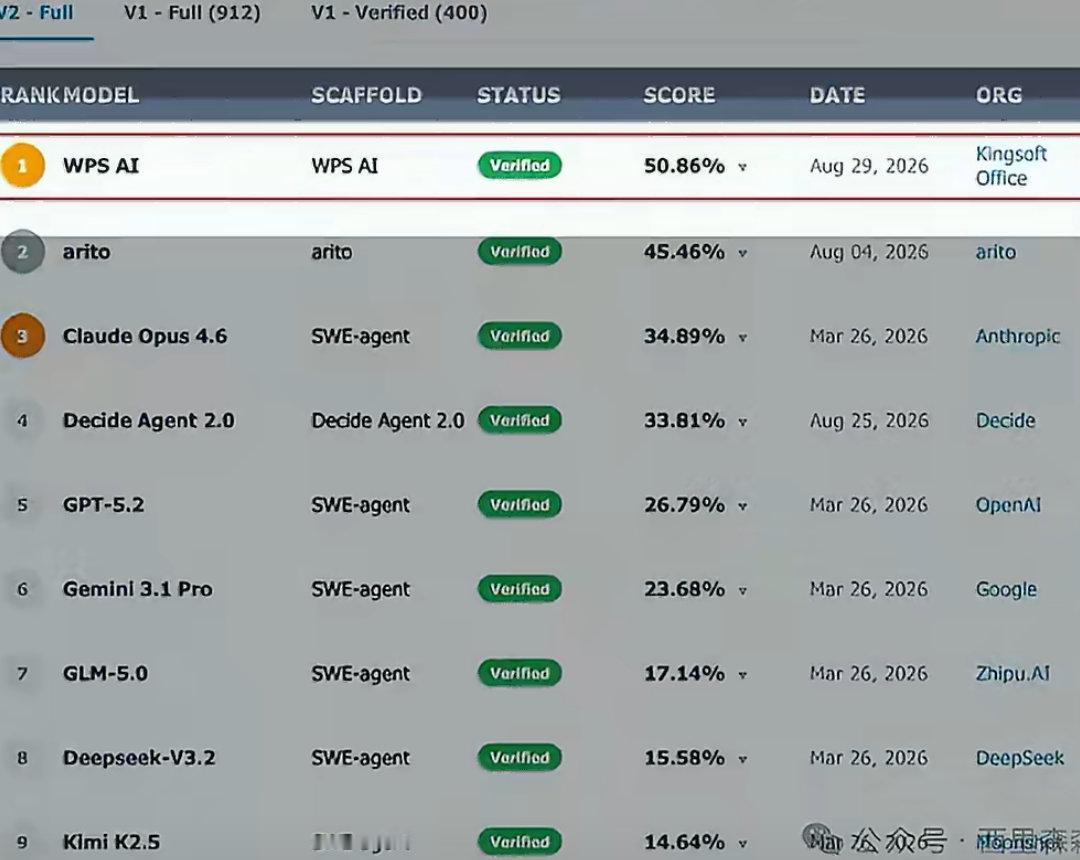Expand score arrow next to 33.81%

[x=742, y=421]
